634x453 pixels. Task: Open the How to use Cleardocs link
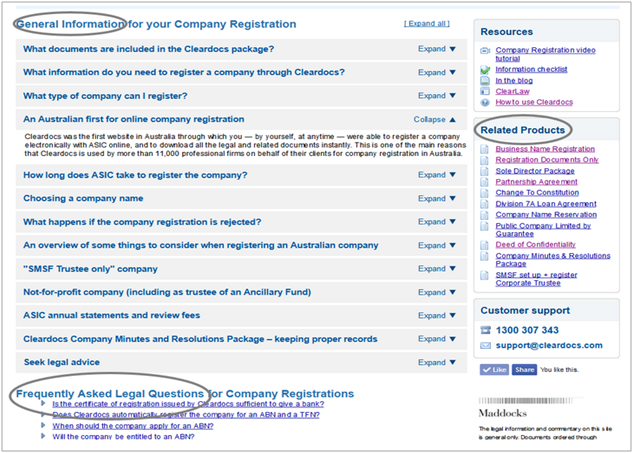pyautogui.click(x=534, y=102)
